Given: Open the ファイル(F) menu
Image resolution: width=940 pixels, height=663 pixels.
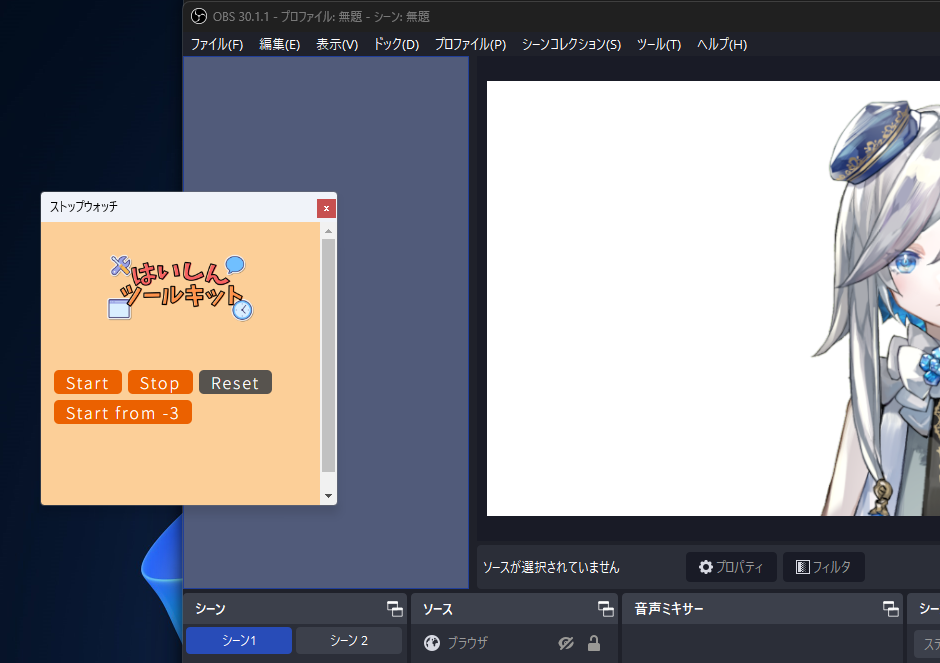Looking at the screenshot, I should coord(217,44).
